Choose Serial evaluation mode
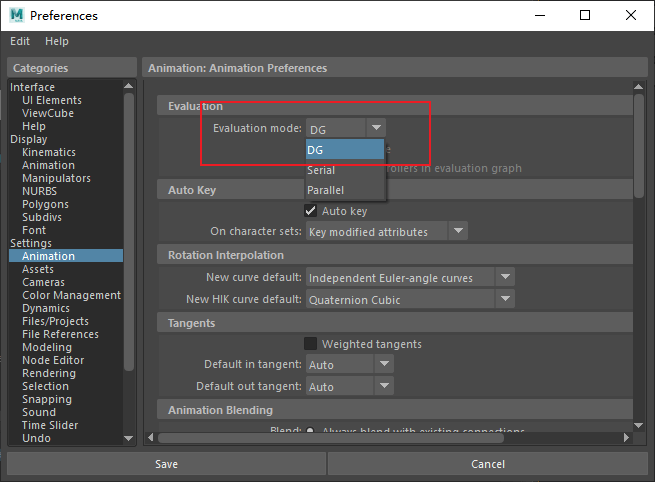Viewport: 655px width, 482px height. [345, 170]
